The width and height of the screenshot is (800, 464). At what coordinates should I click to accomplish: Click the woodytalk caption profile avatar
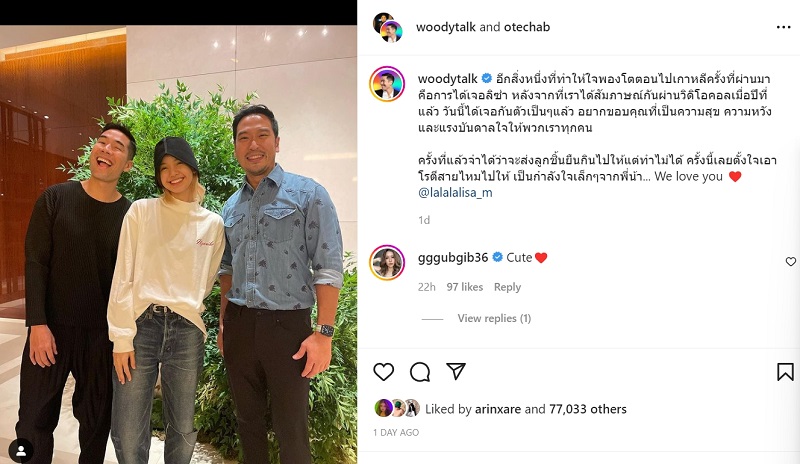[387, 84]
